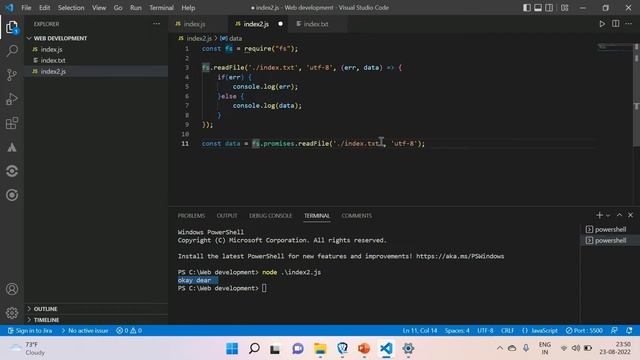
Task: Open the Explorer view in activity bar
Action: pos(12,28)
